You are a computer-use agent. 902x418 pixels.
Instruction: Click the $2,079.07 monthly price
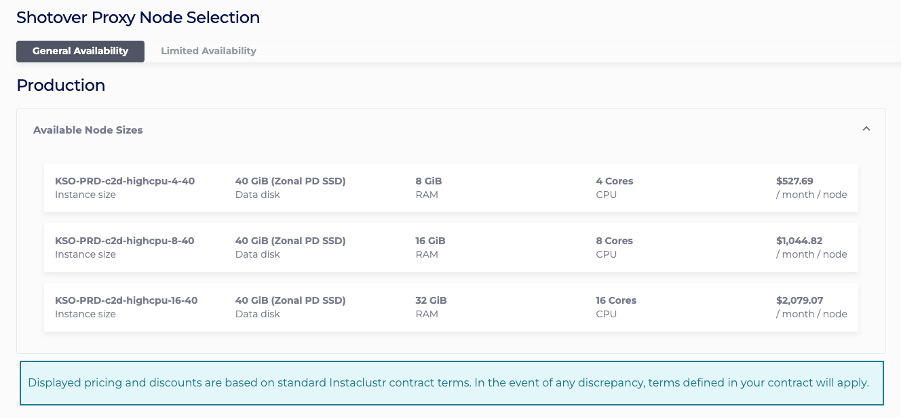tap(799, 300)
